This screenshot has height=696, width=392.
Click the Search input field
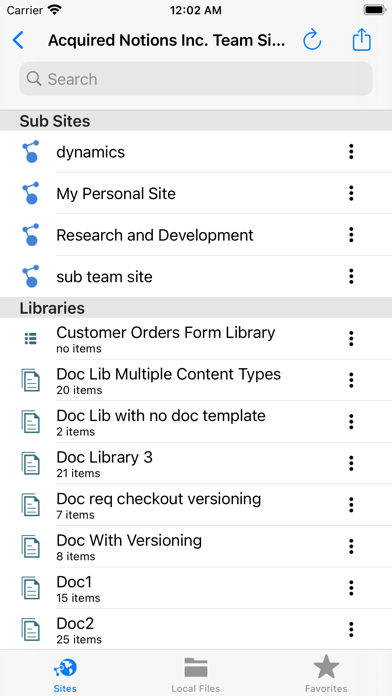pyautogui.click(x=196, y=79)
